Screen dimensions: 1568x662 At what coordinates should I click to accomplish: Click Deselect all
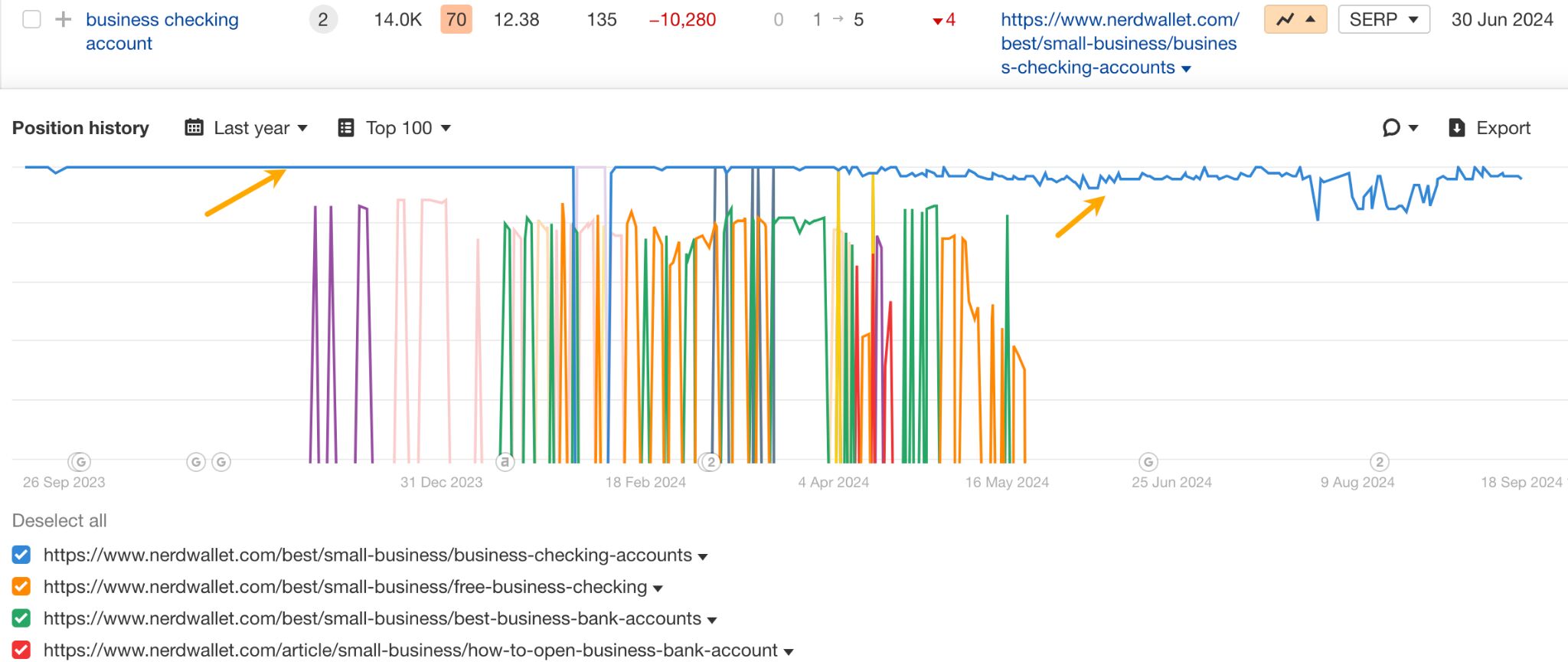(x=60, y=521)
